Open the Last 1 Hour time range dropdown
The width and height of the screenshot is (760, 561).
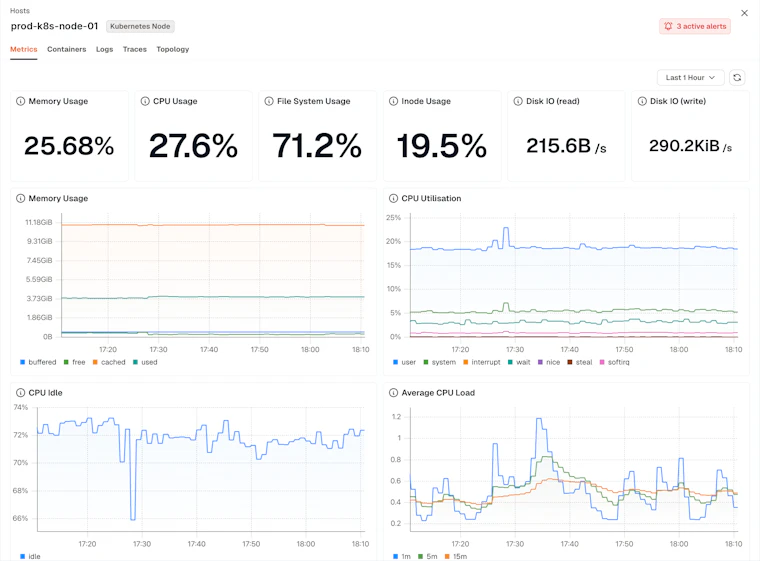click(690, 78)
